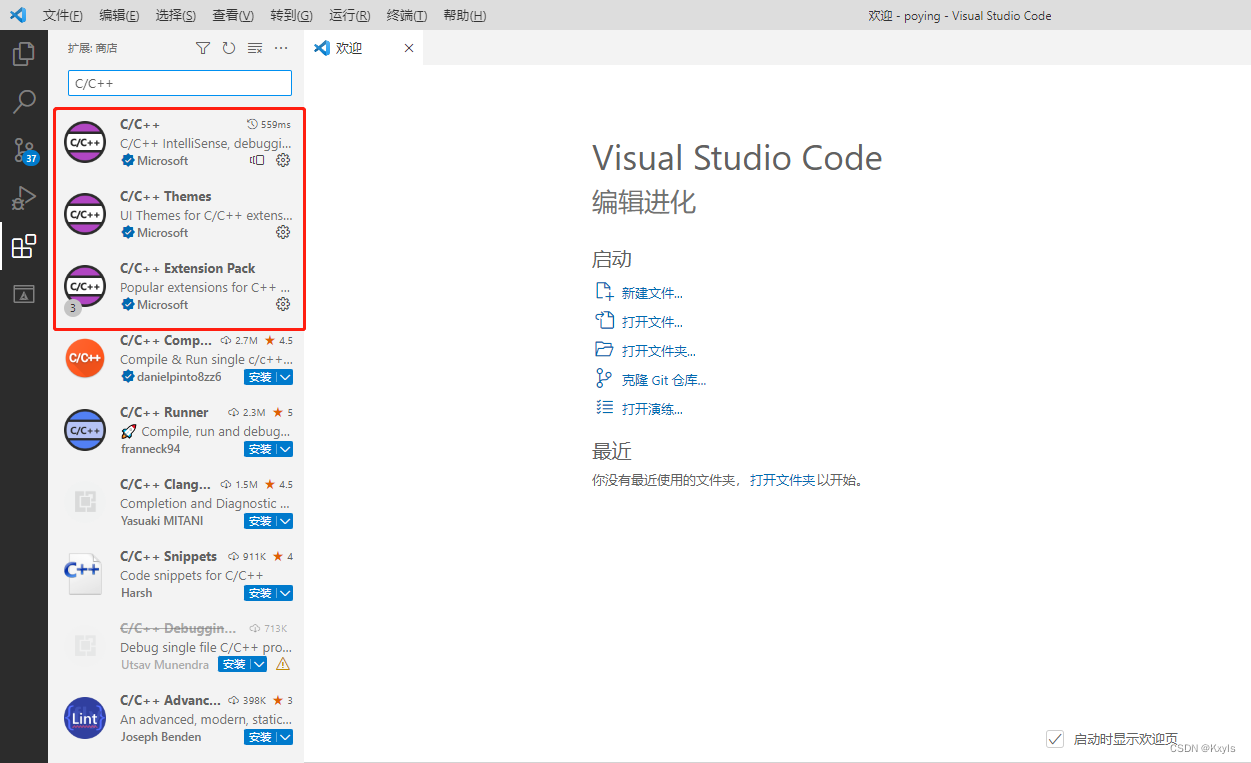Select the Extensions view icon
Screen dimensions: 1251x763
[24, 246]
